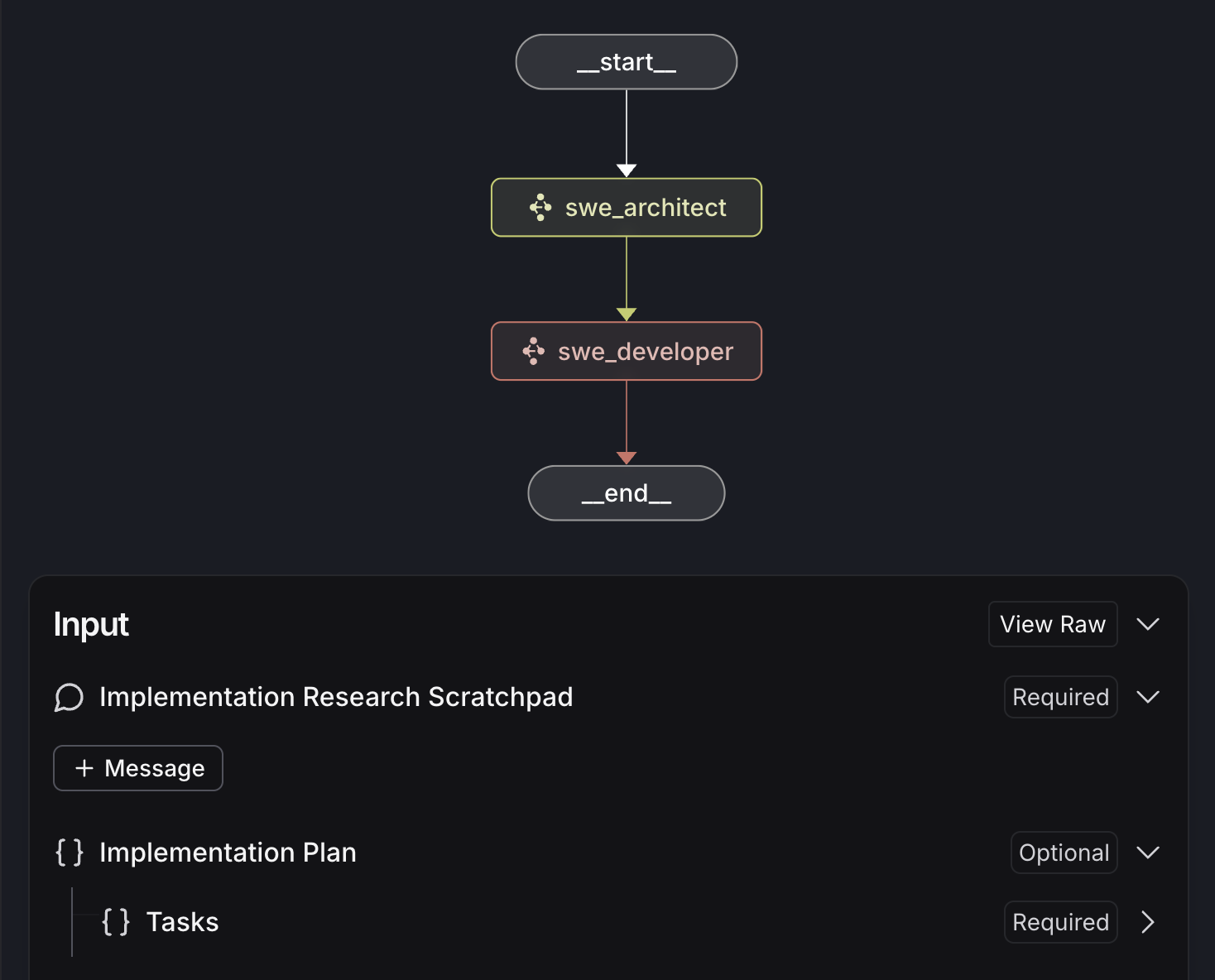Select the __start__ node in the graph
The height and width of the screenshot is (980, 1215).
[x=627, y=62]
